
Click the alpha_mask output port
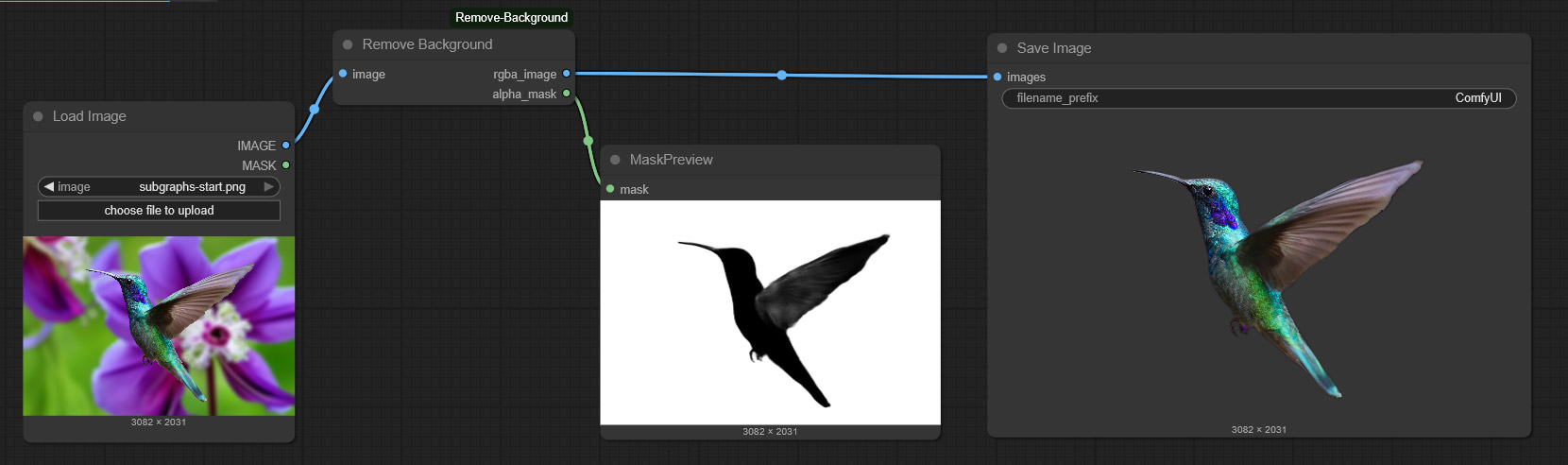[566, 94]
